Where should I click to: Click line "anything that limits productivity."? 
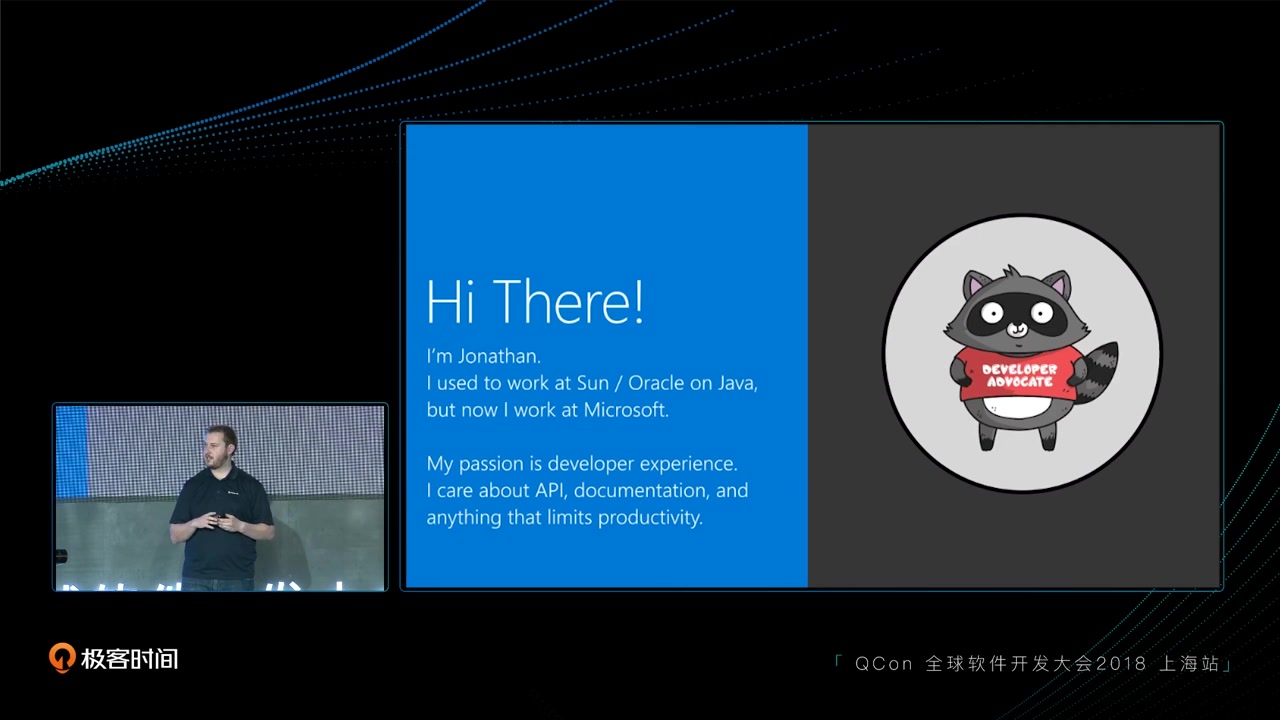point(565,518)
